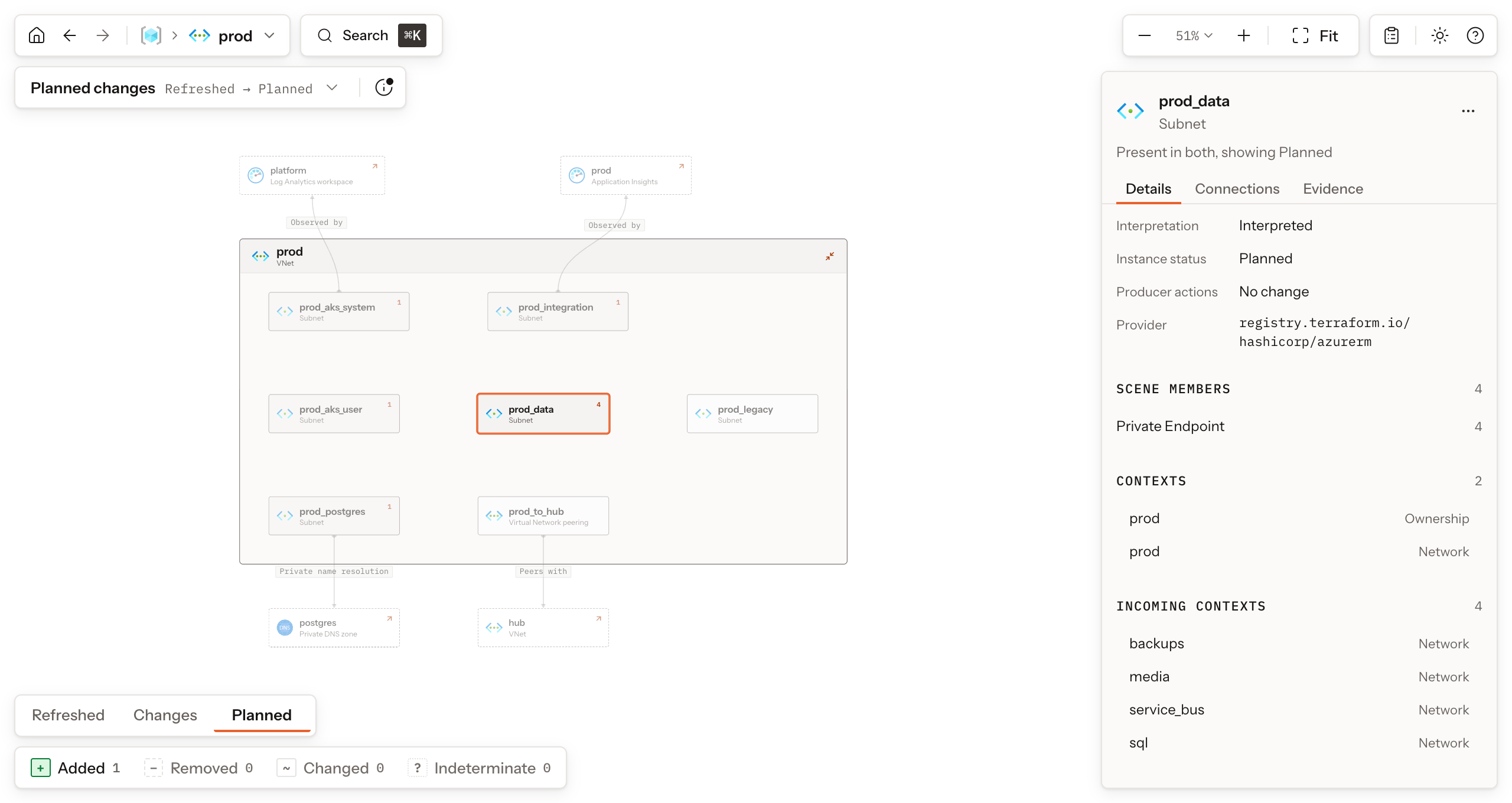Open the planned changes info icon
Screen dimensions: 1512x803
384,87
